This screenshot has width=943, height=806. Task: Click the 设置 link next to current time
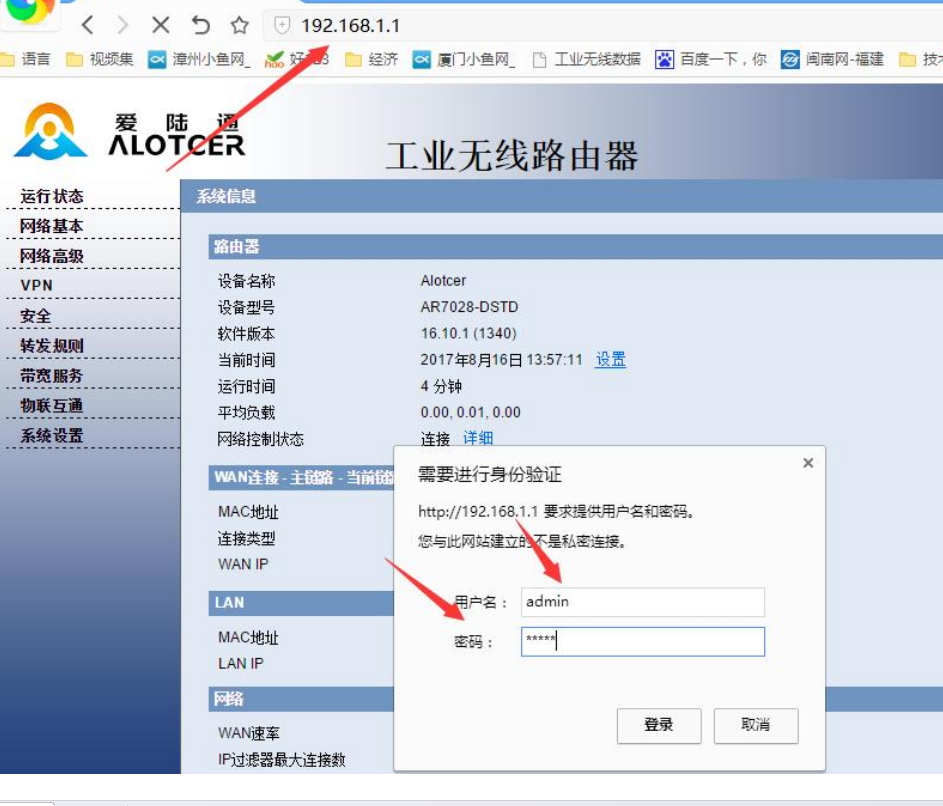pyautogui.click(x=610, y=360)
